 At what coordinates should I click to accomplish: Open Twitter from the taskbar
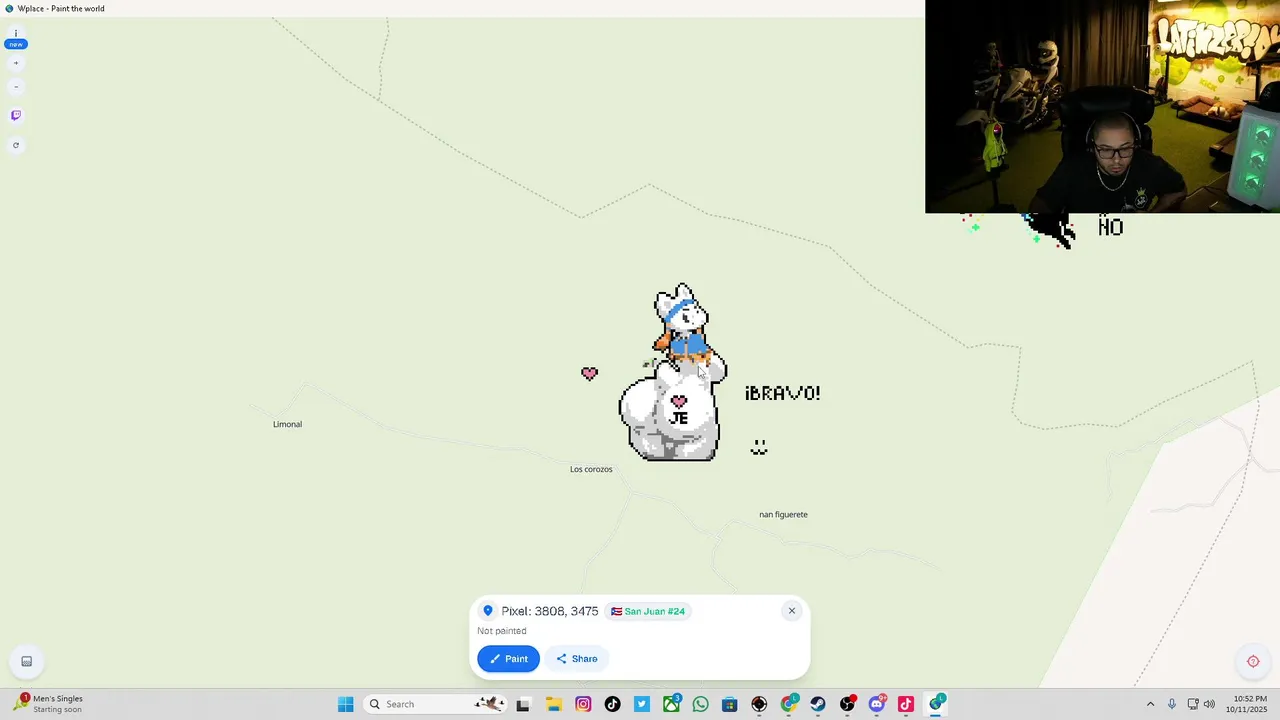642,704
